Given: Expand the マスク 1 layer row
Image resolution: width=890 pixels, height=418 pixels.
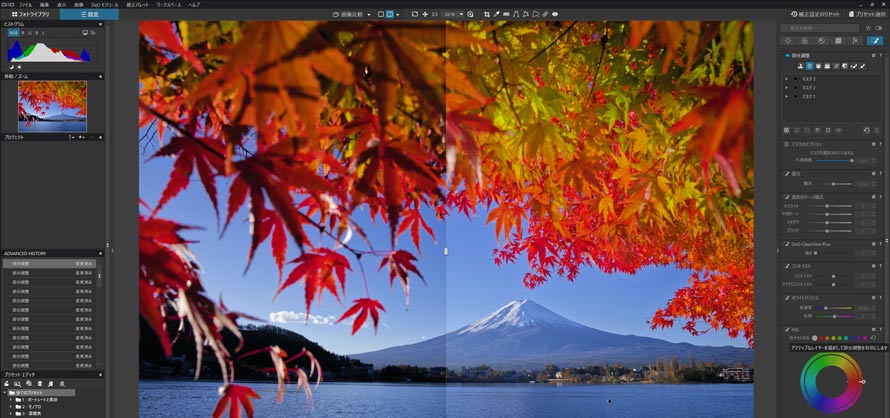Looking at the screenshot, I should [786, 97].
